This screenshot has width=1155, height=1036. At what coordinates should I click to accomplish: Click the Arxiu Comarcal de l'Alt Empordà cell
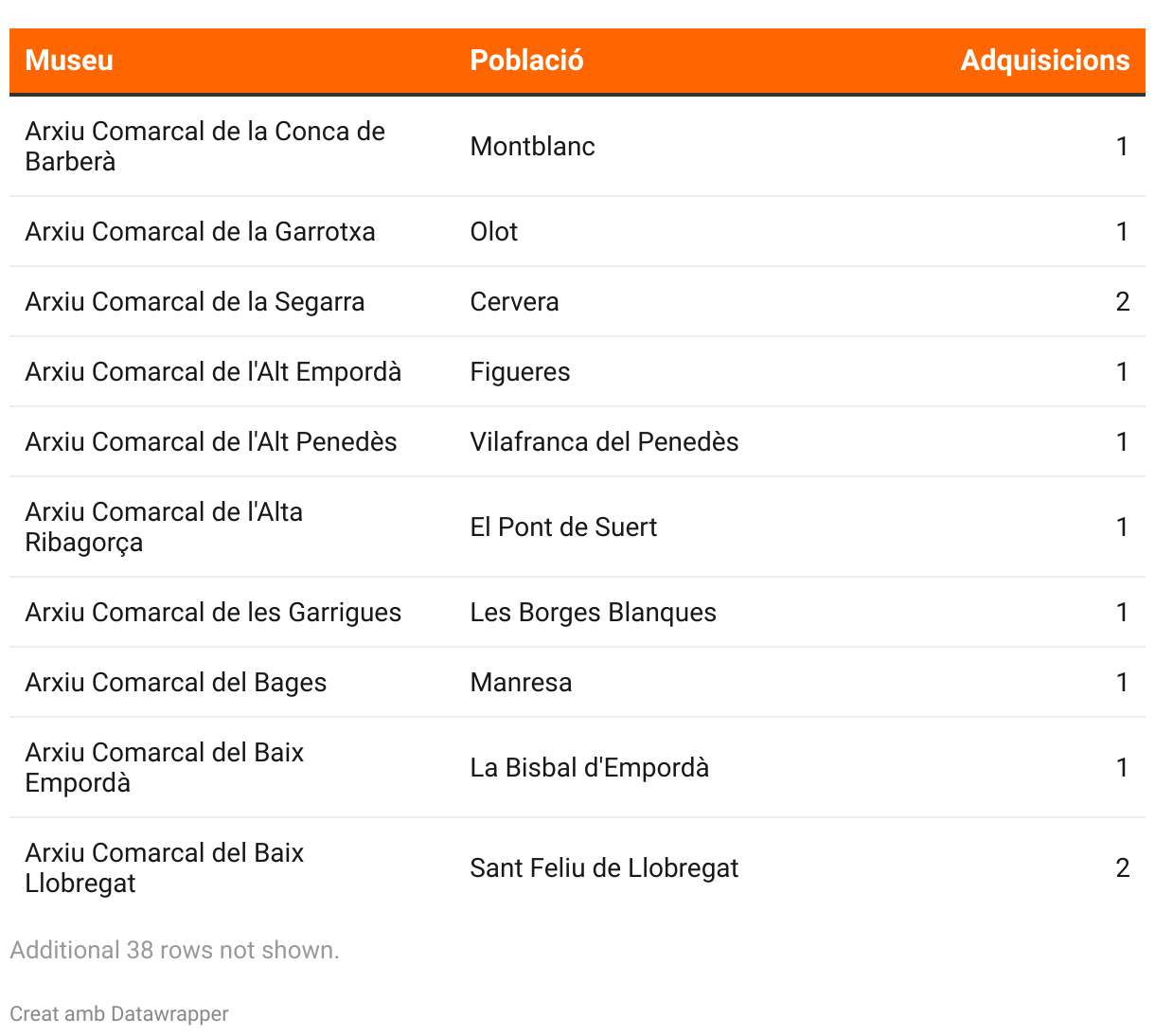(x=213, y=372)
